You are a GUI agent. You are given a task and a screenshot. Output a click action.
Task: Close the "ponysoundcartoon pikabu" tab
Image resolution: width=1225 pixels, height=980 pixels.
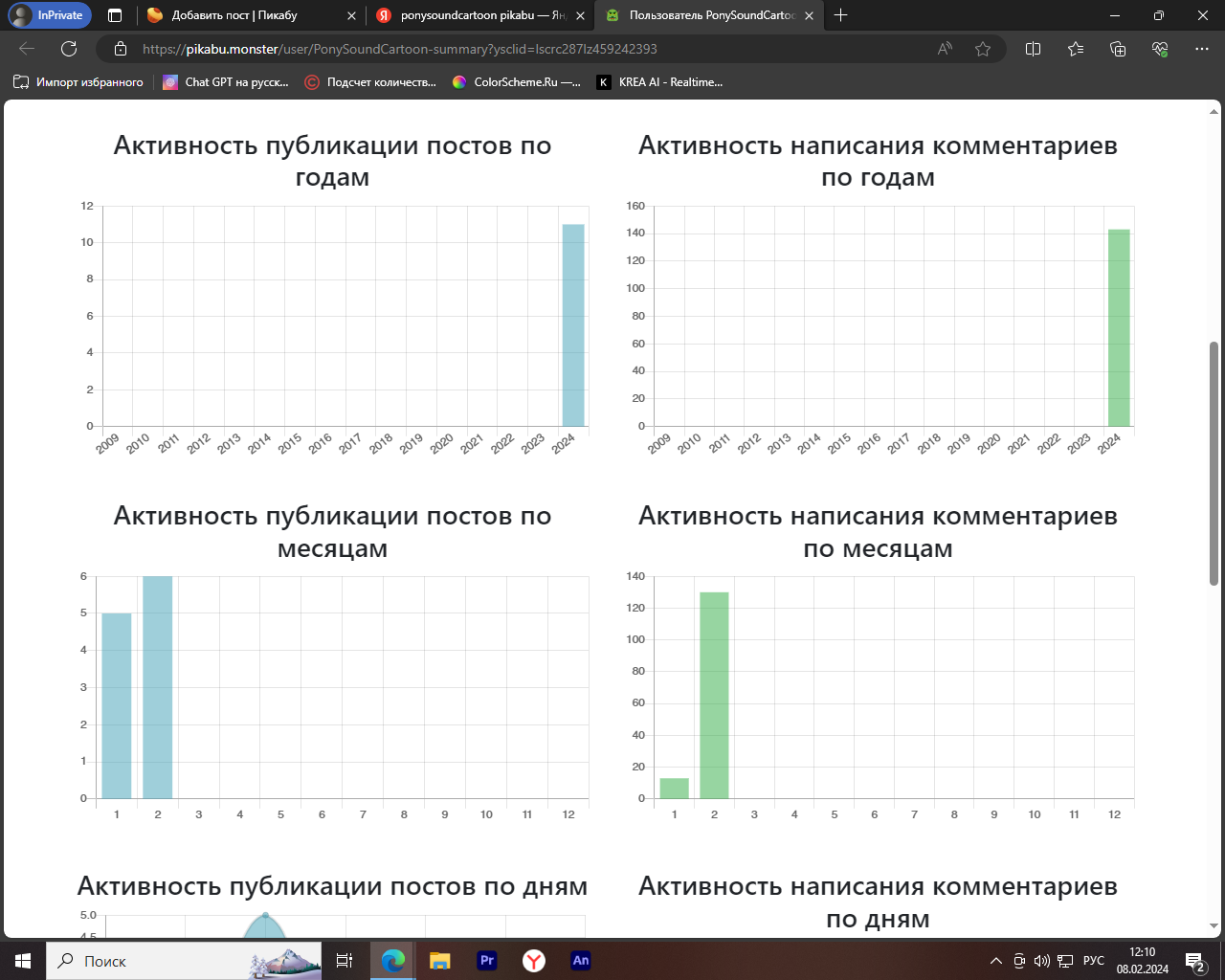point(580,15)
